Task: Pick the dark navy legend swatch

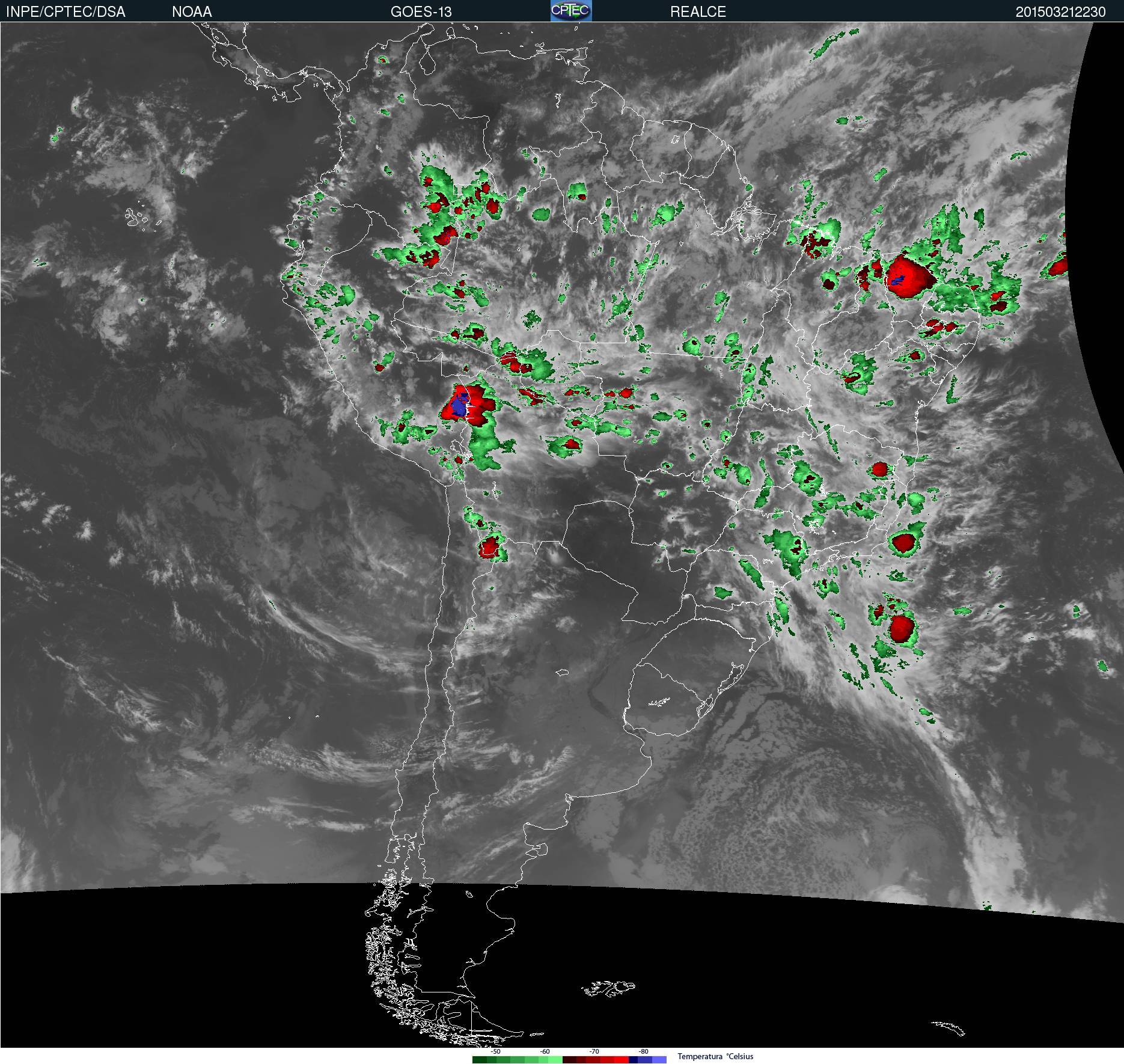Action: click(633, 1060)
